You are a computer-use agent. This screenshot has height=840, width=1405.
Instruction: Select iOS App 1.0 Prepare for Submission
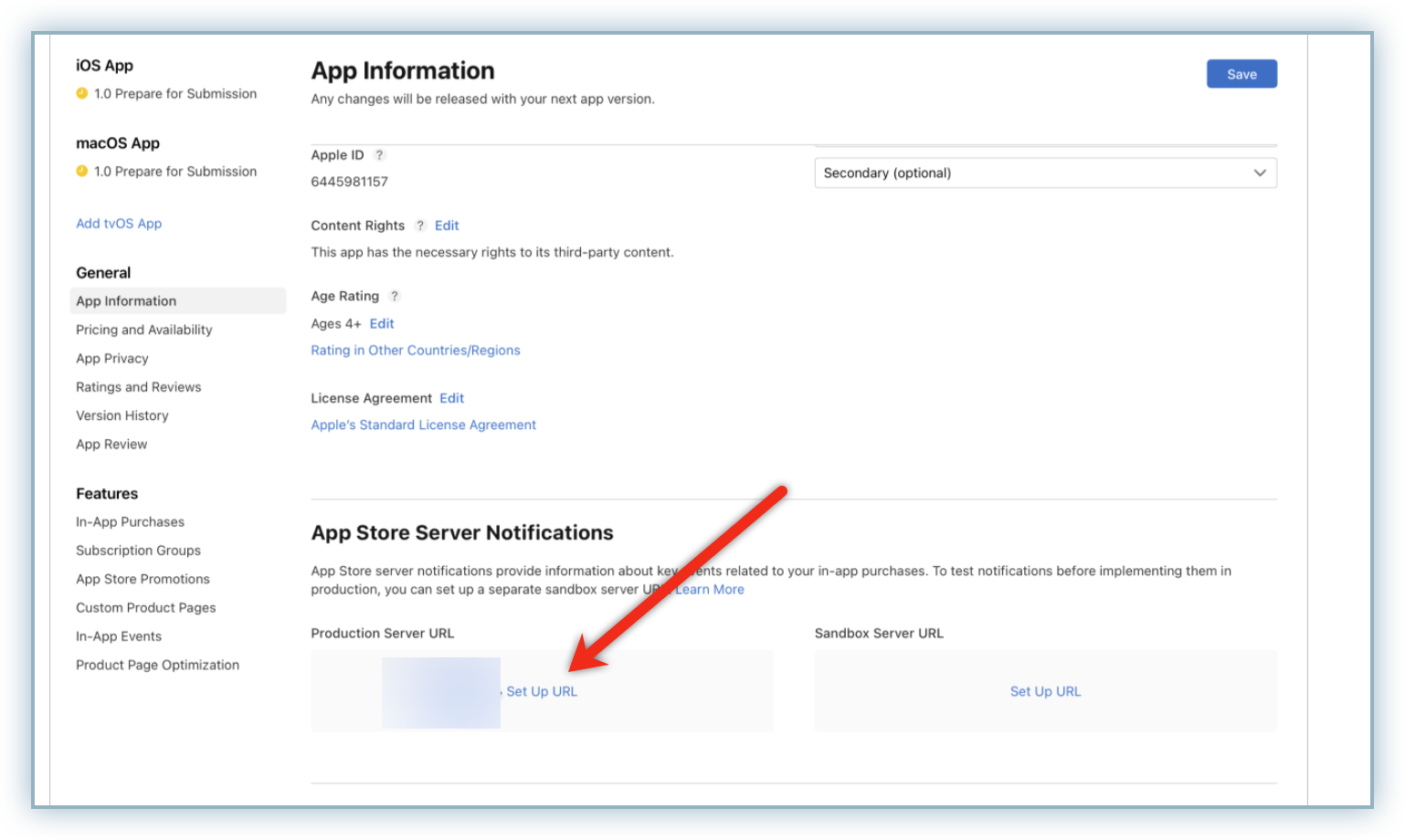tap(174, 93)
